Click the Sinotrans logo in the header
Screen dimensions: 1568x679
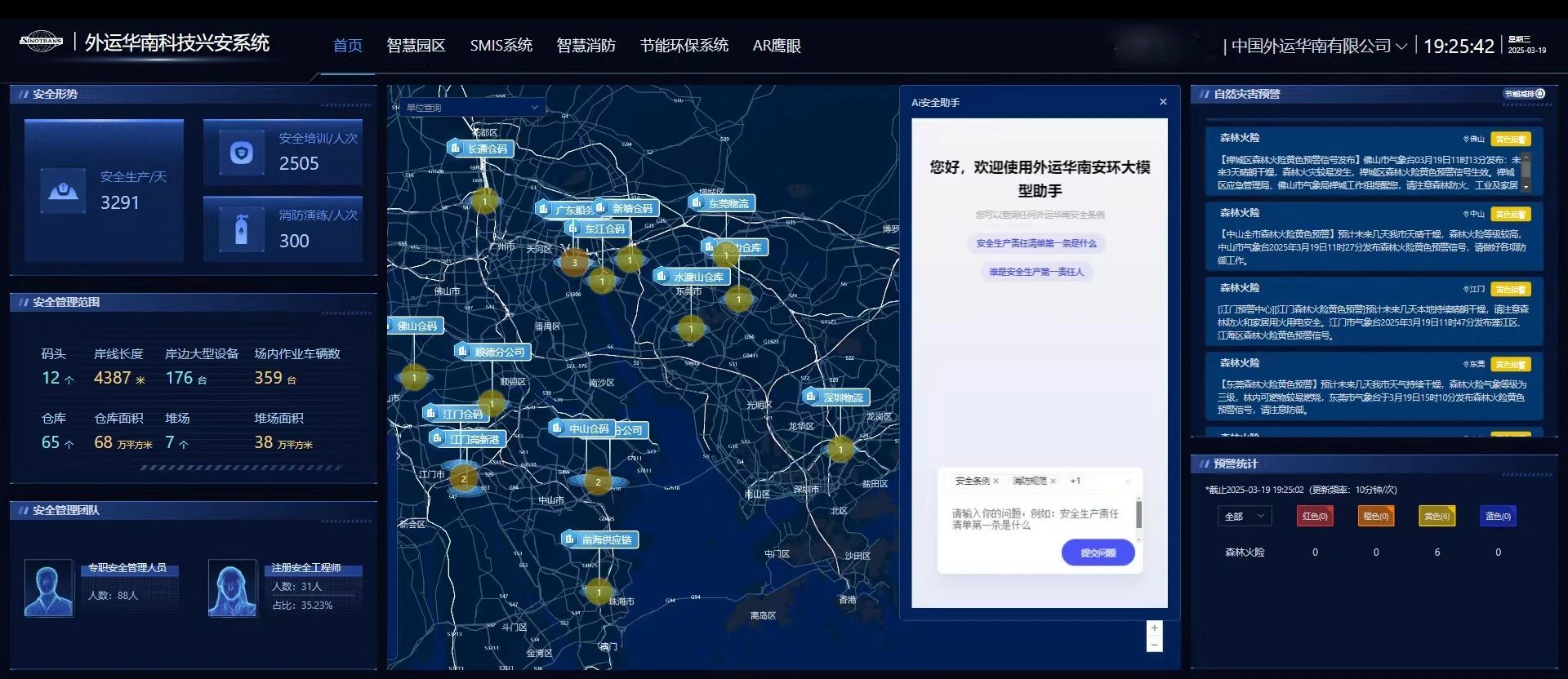click(x=41, y=41)
